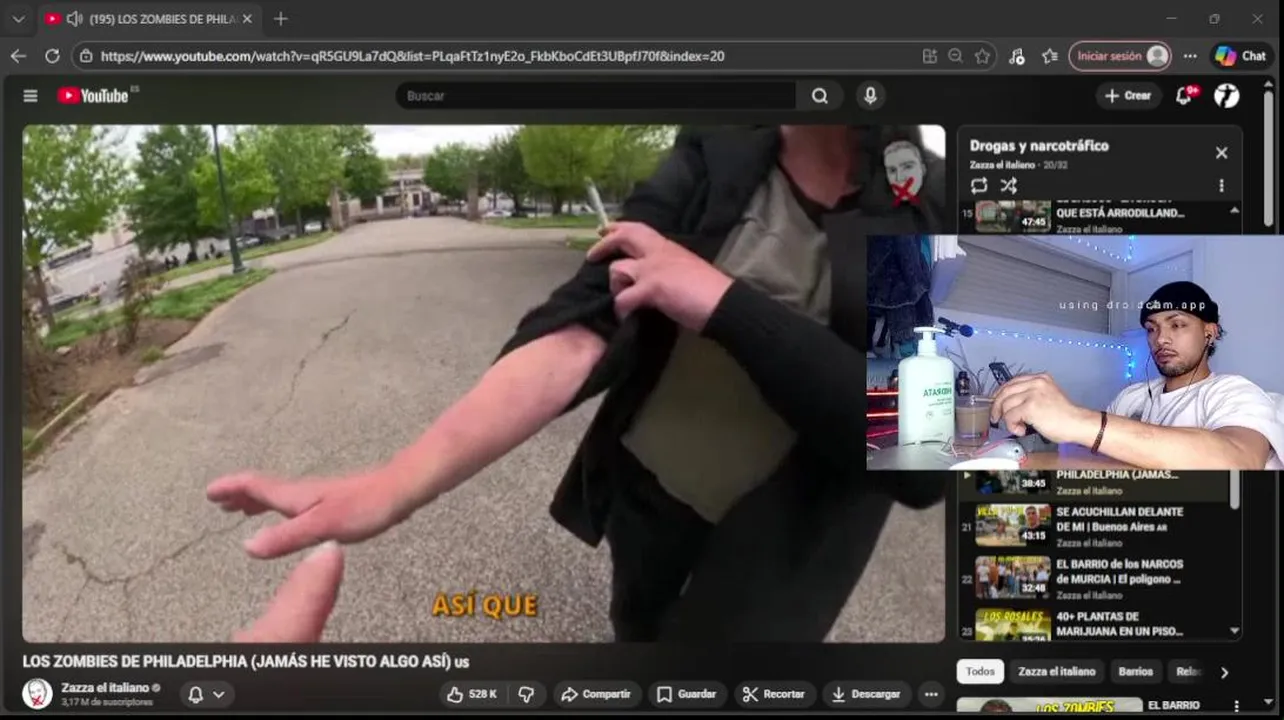Viewport: 1284px width, 720px height.
Task: Open notification preference bell dropdown
Action: (x=207, y=694)
